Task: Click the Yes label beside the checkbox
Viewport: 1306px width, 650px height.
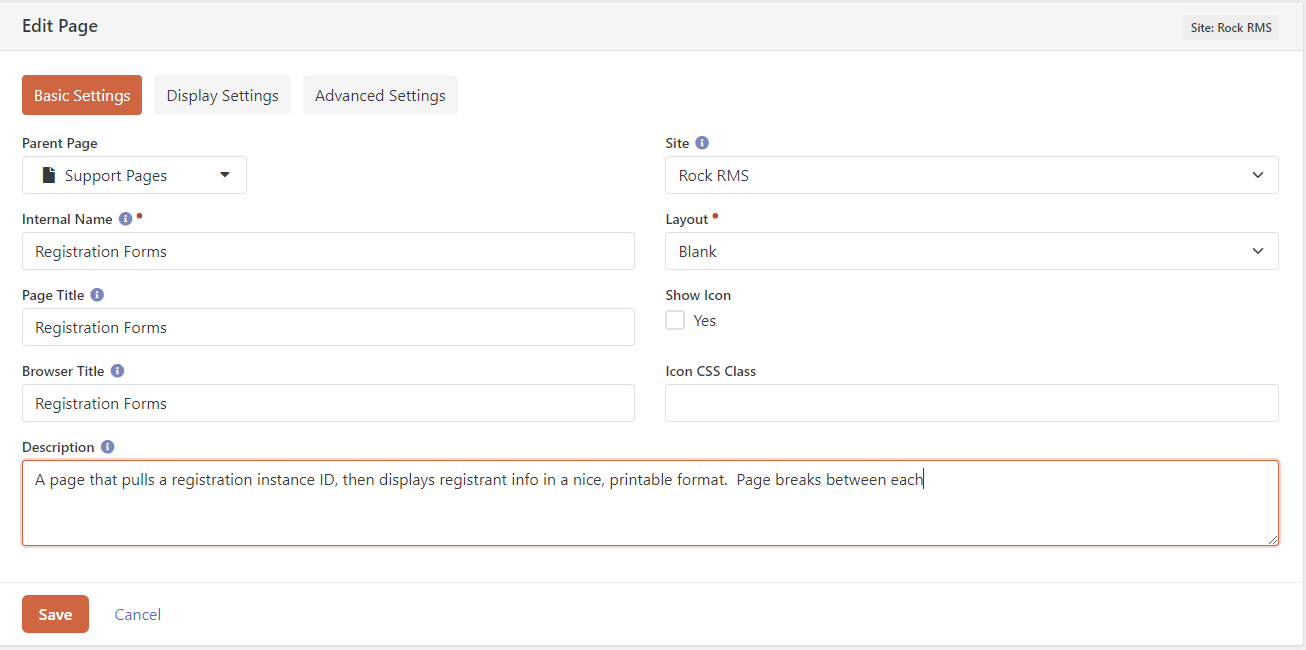Action: (705, 321)
